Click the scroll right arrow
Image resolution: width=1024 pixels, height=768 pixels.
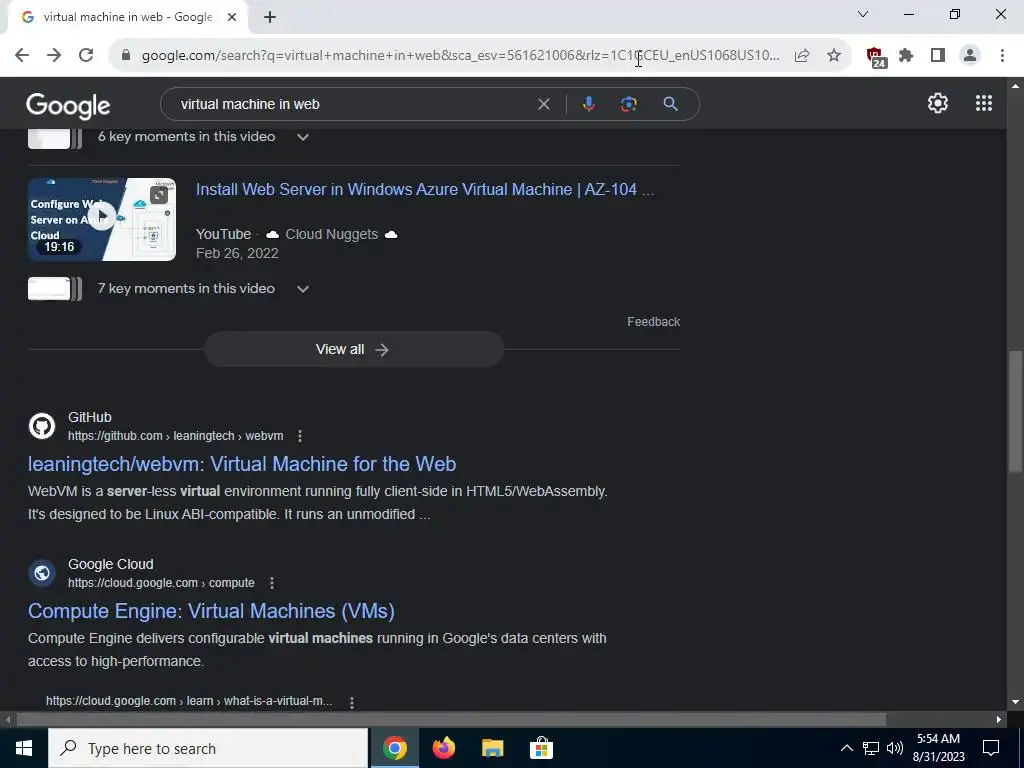tap(999, 720)
